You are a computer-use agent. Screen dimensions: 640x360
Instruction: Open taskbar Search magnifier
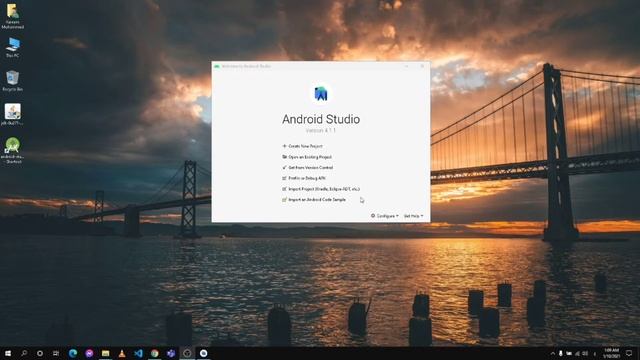click(x=24, y=353)
